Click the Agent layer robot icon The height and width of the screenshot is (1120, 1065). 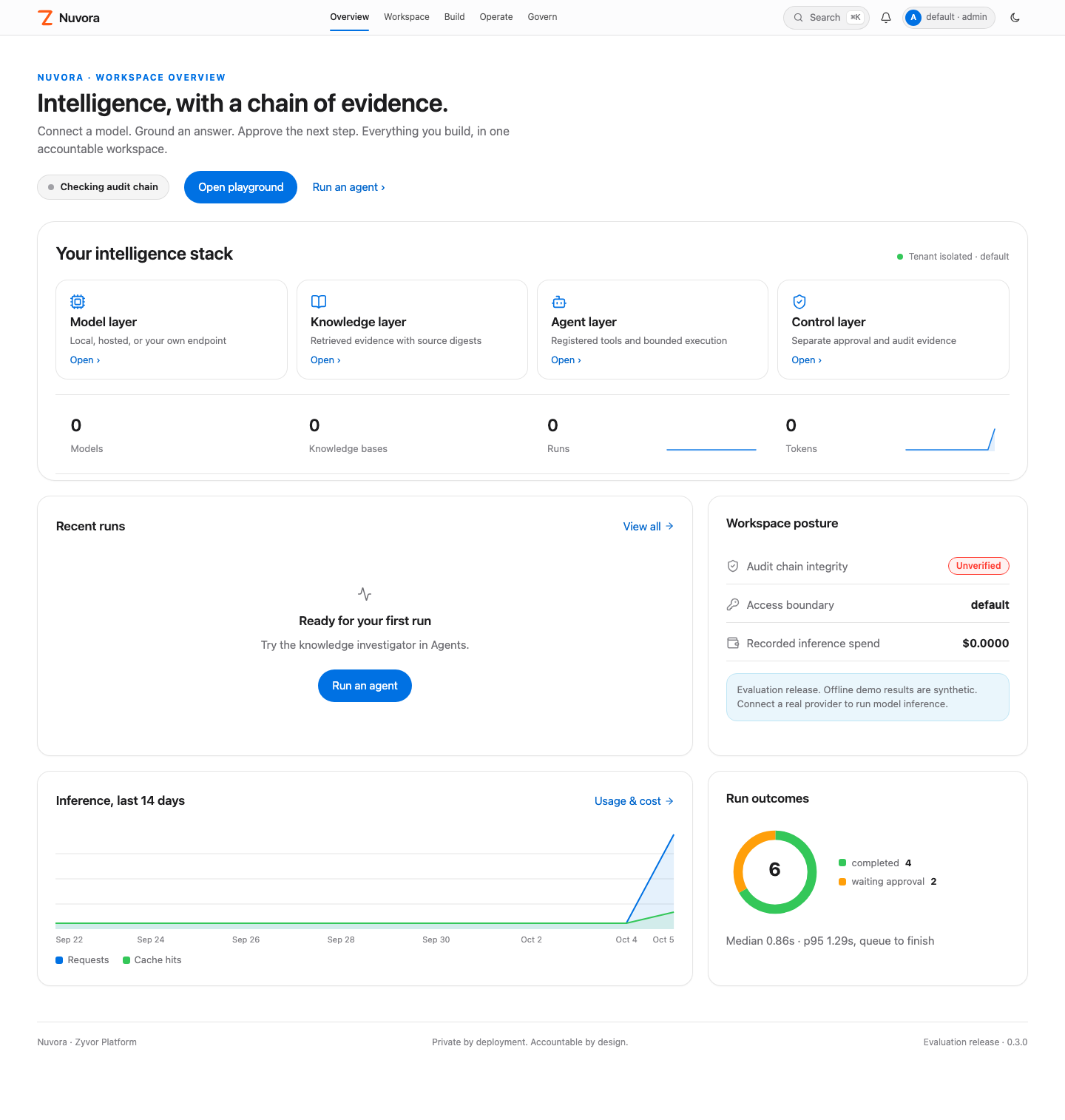(559, 302)
